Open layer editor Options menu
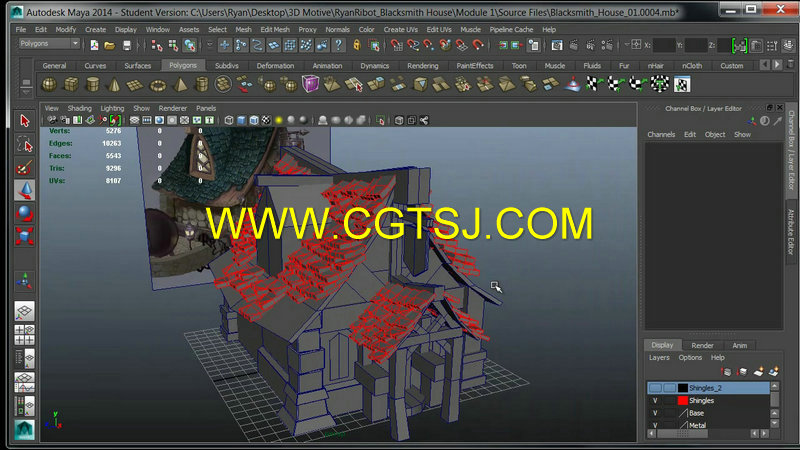The height and width of the screenshot is (450, 800). coord(690,358)
